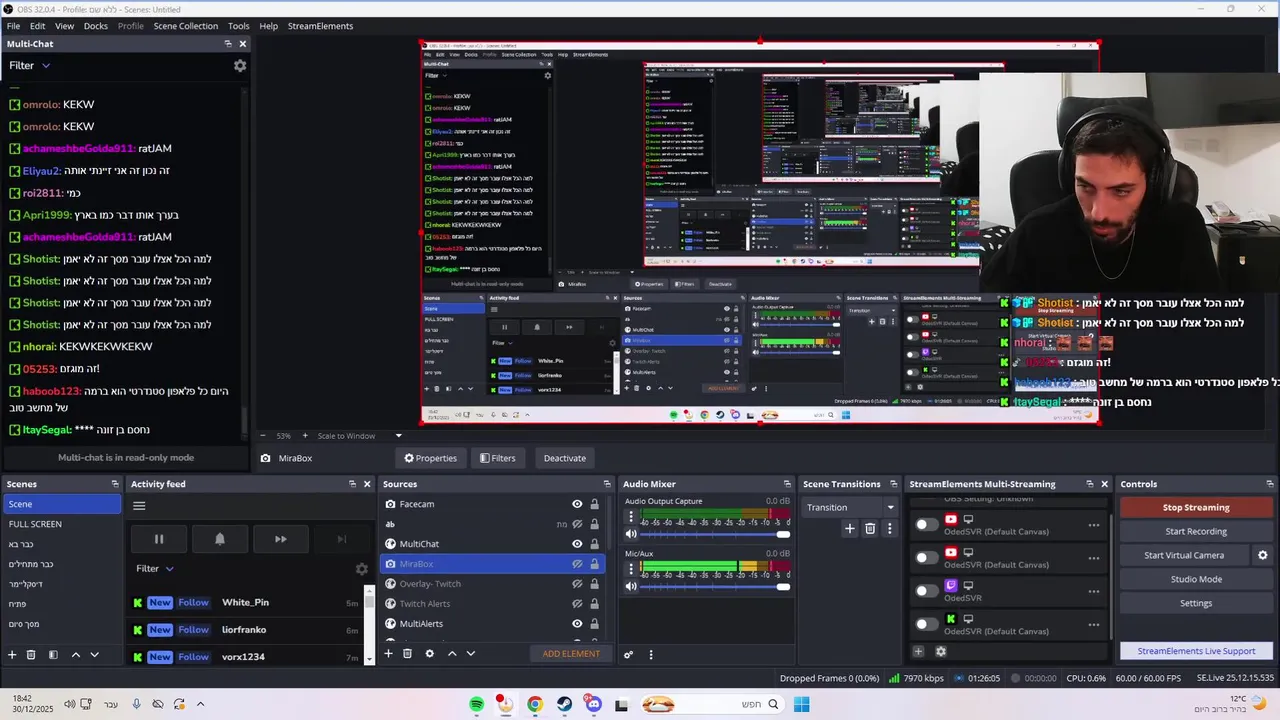Stop Streaming from Controls
Image resolution: width=1280 pixels, height=720 pixels.
[x=1196, y=507]
